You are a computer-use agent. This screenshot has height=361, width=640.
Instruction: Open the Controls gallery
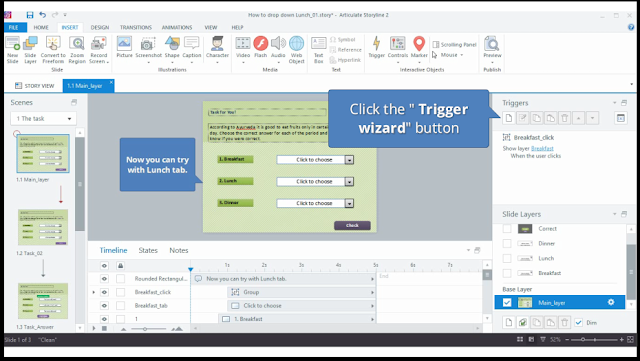(398, 50)
